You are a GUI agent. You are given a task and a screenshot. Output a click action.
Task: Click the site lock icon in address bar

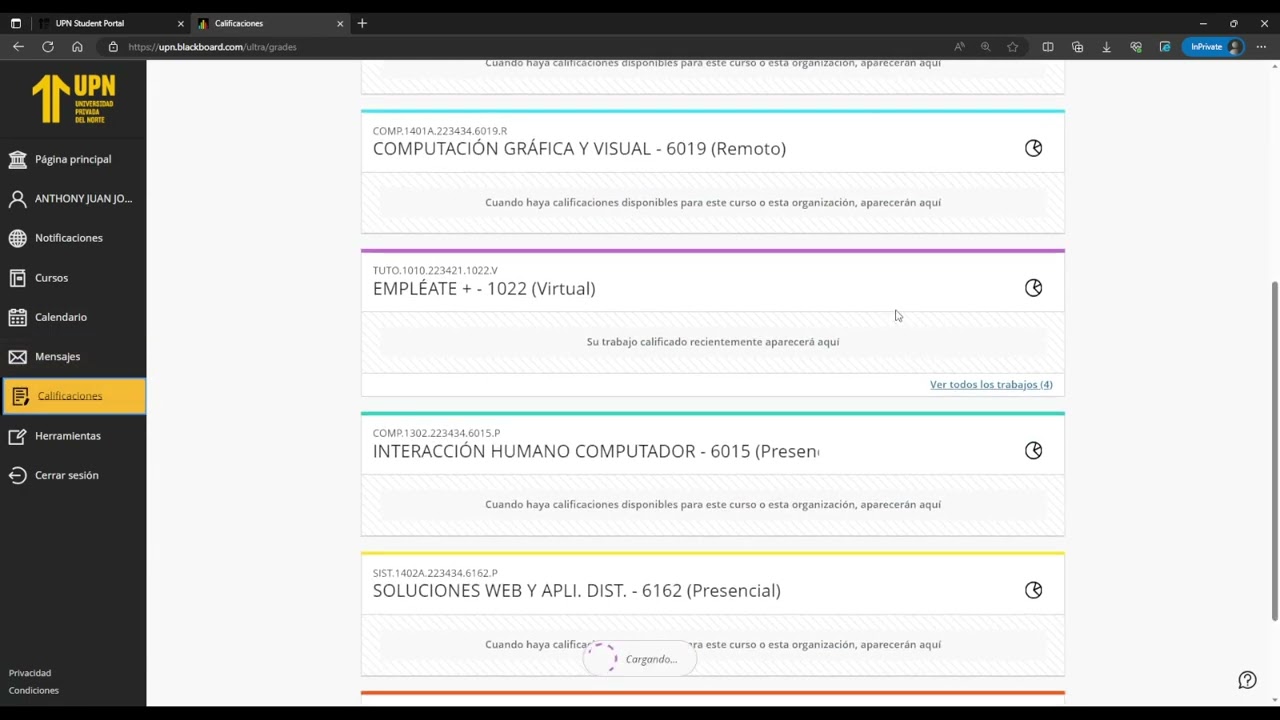point(113,46)
